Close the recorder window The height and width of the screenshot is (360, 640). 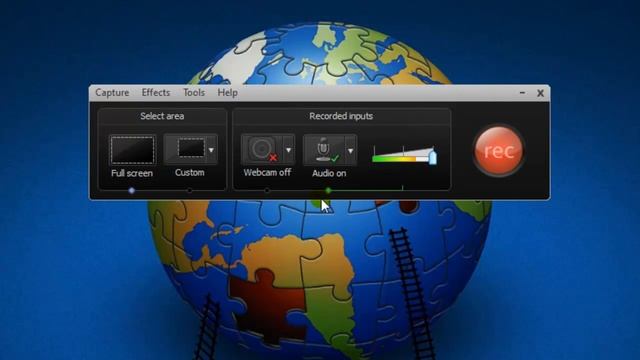point(540,93)
